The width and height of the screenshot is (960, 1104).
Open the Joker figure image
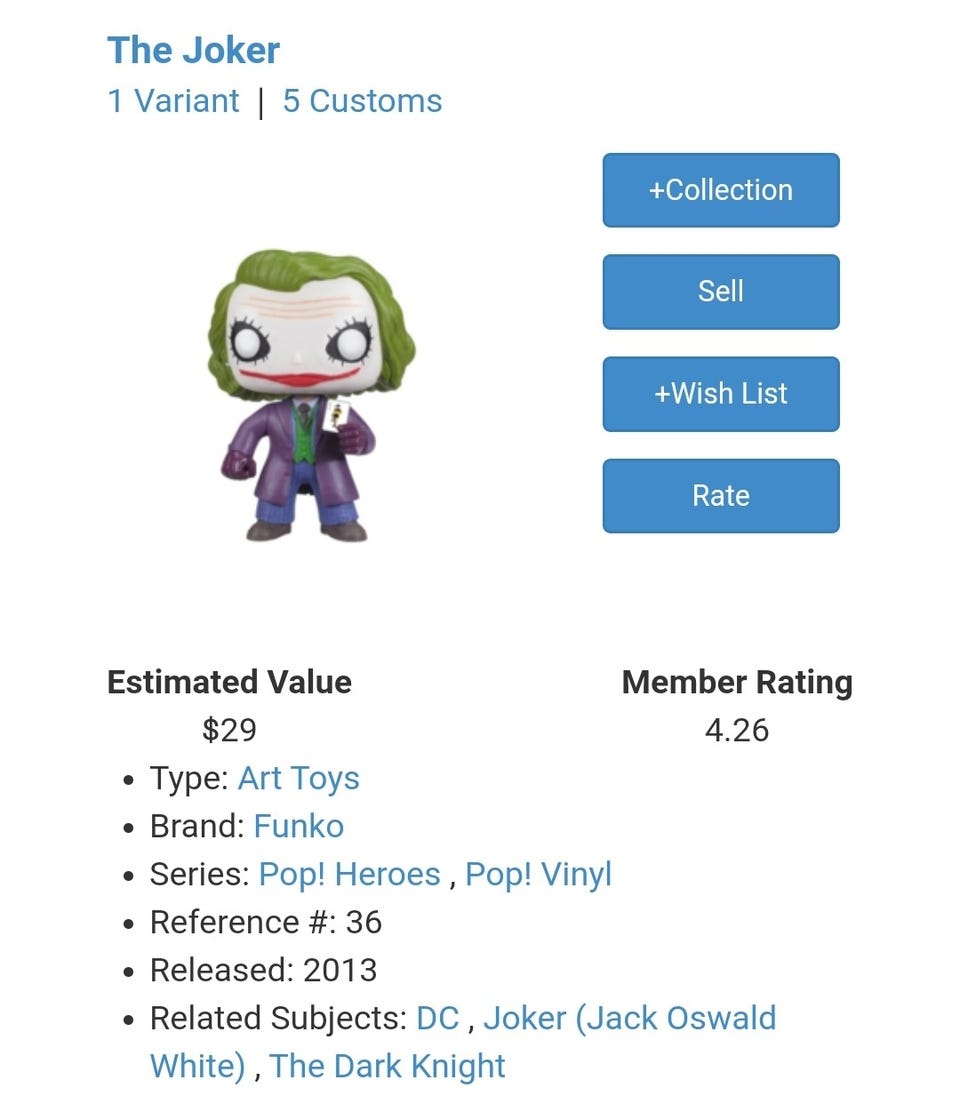point(311,395)
